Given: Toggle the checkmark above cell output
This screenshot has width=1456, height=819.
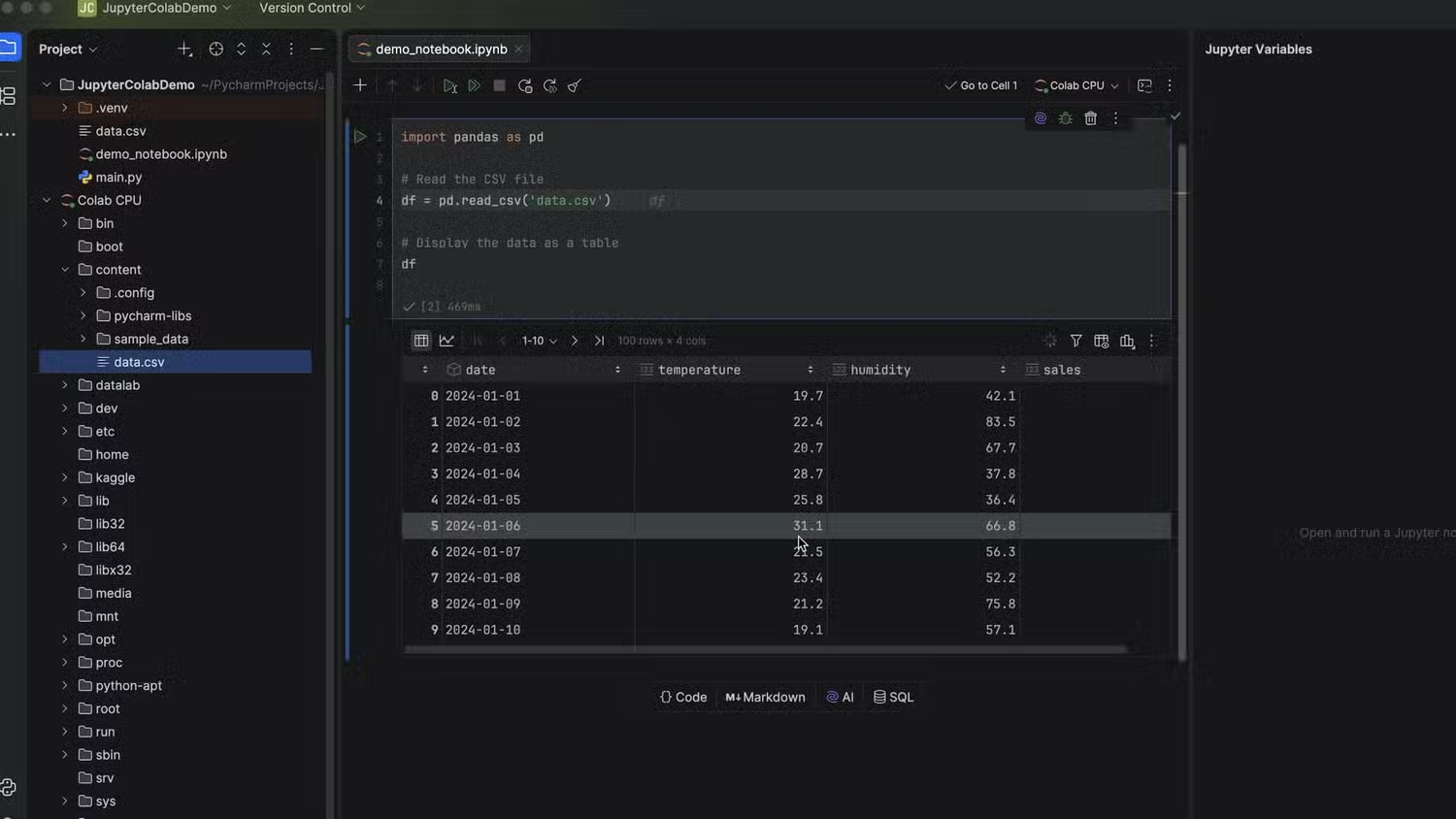Looking at the screenshot, I should (1175, 115).
